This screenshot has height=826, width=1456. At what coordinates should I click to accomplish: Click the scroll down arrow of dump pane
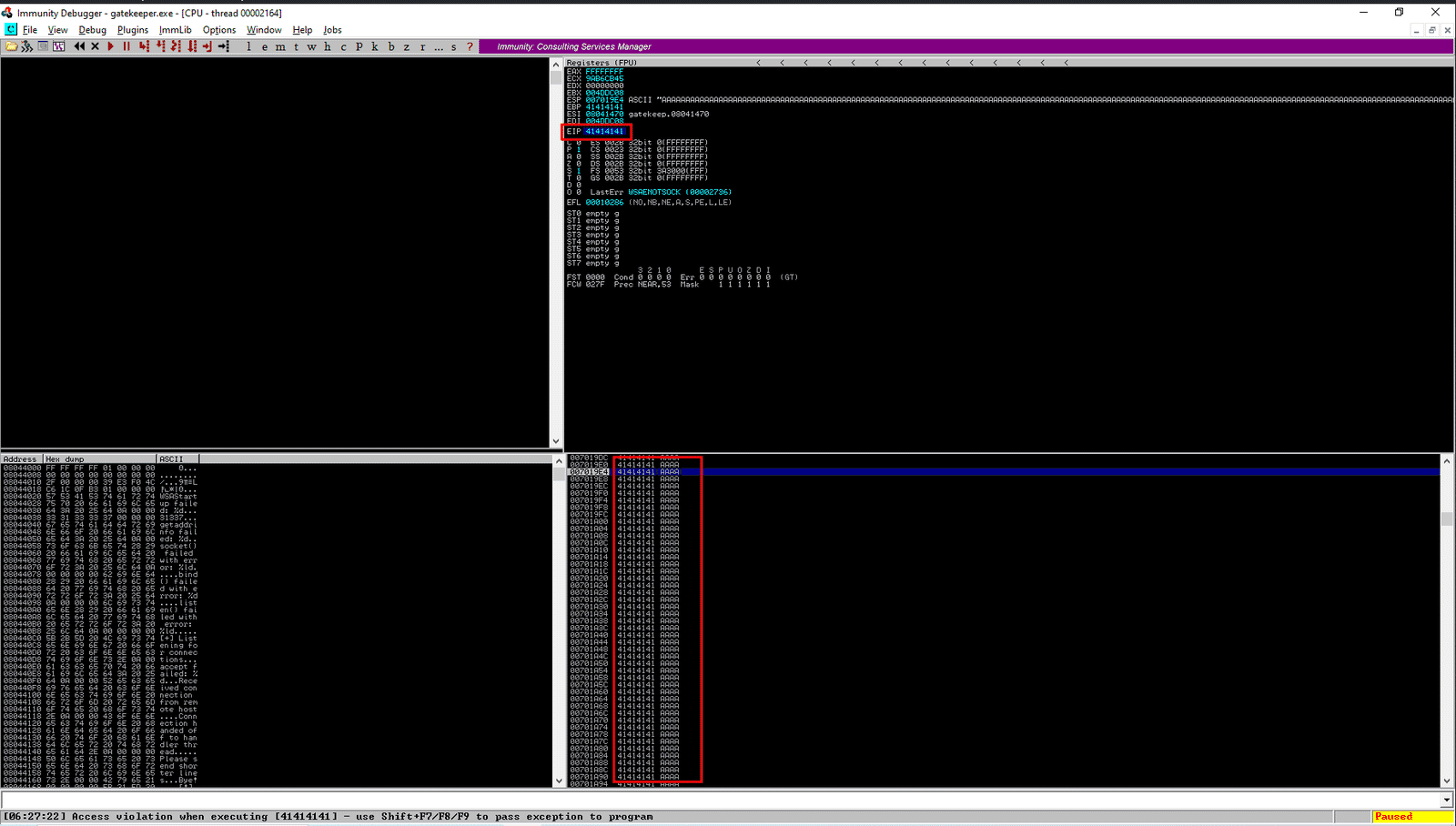(557, 781)
